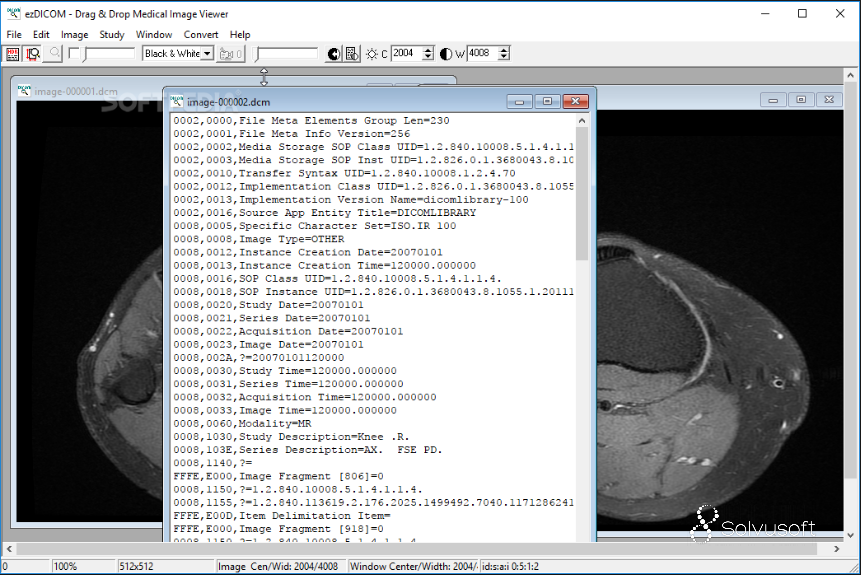Click the knee MR image in background window
861x575 pixels.
[x=719, y=319]
